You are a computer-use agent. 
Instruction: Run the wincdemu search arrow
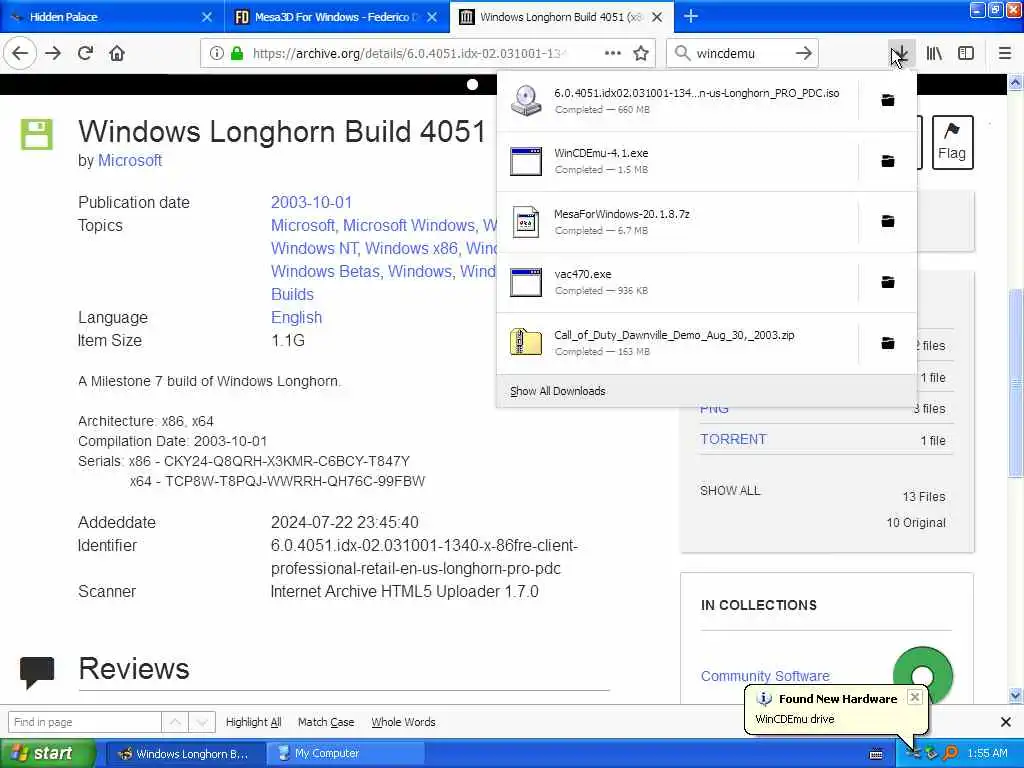pyautogui.click(x=804, y=53)
